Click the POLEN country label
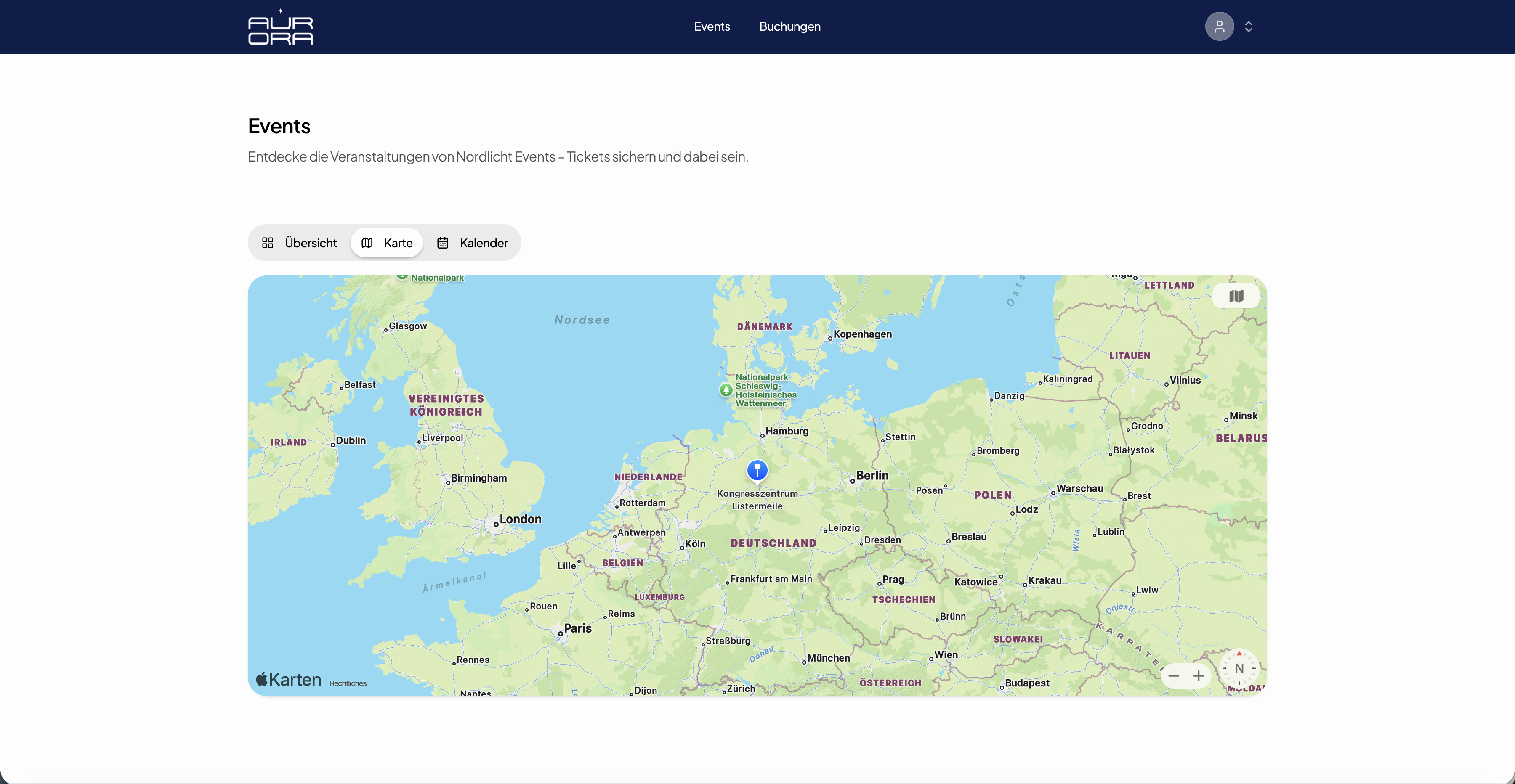The width and height of the screenshot is (1515, 784). [993, 495]
